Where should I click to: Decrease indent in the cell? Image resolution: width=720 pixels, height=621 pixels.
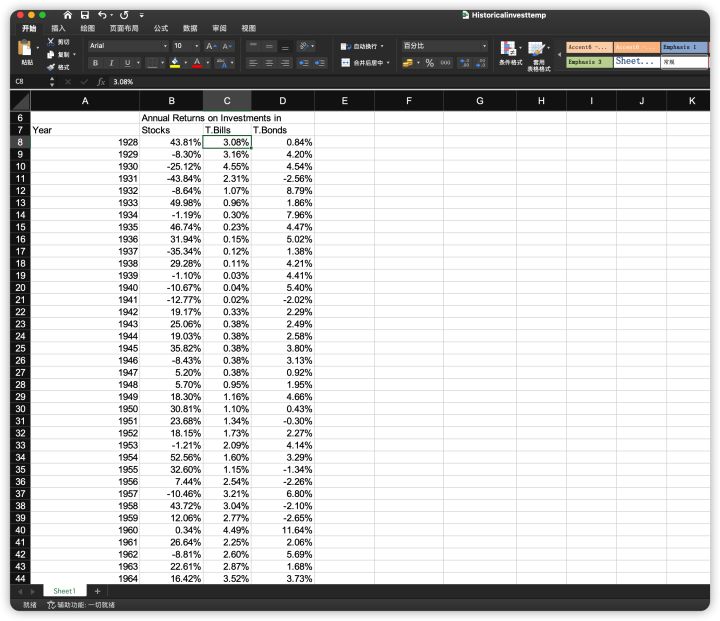click(x=304, y=63)
